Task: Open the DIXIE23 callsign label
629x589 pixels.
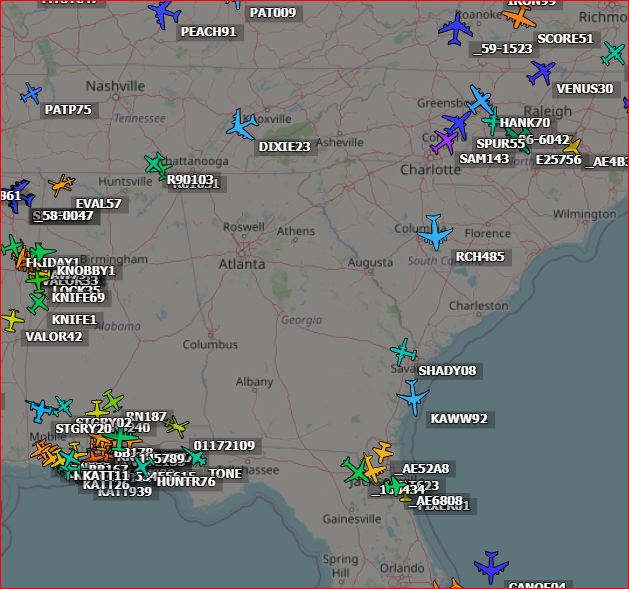Action: pyautogui.click(x=284, y=147)
